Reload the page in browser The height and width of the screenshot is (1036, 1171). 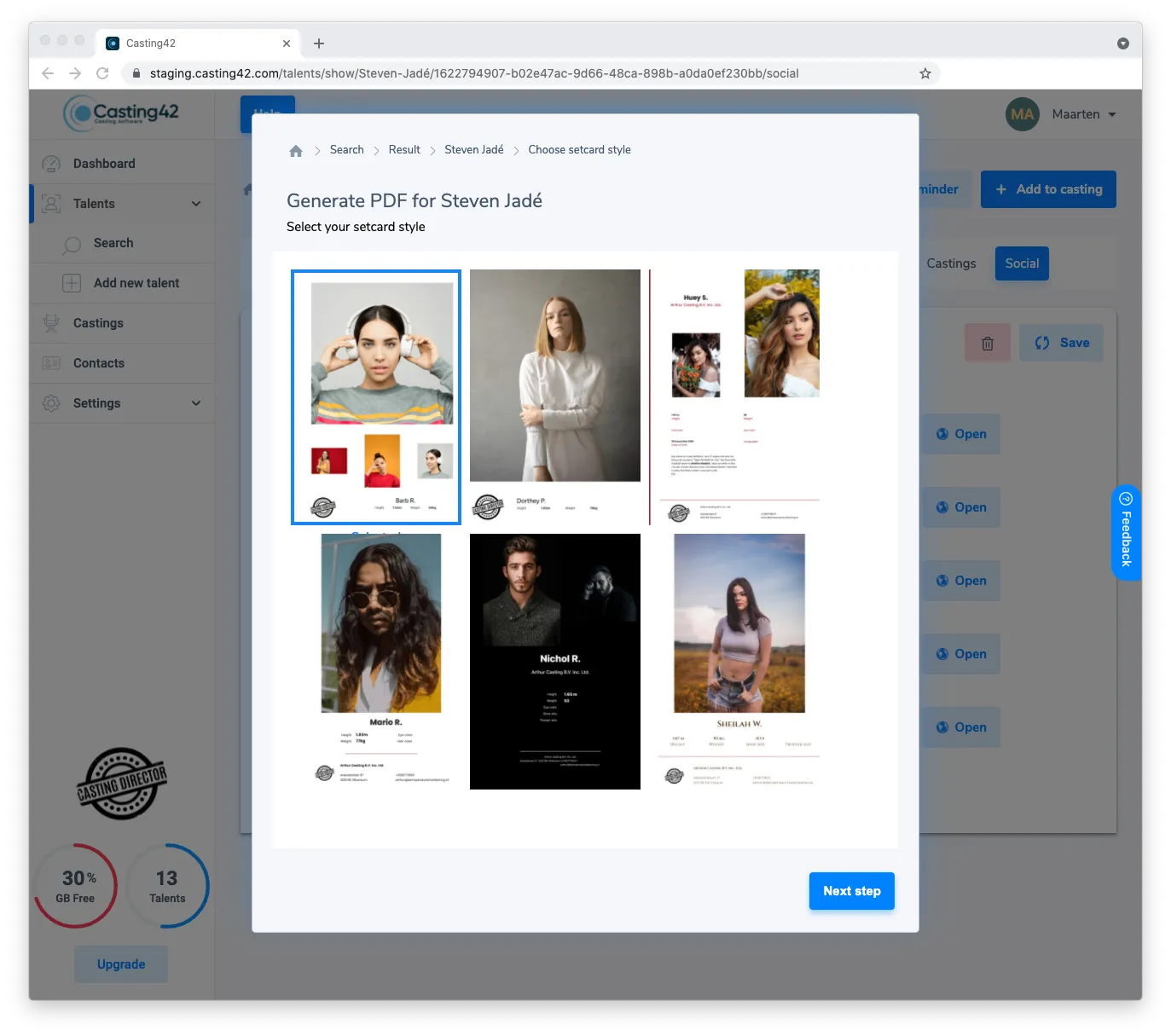(102, 73)
